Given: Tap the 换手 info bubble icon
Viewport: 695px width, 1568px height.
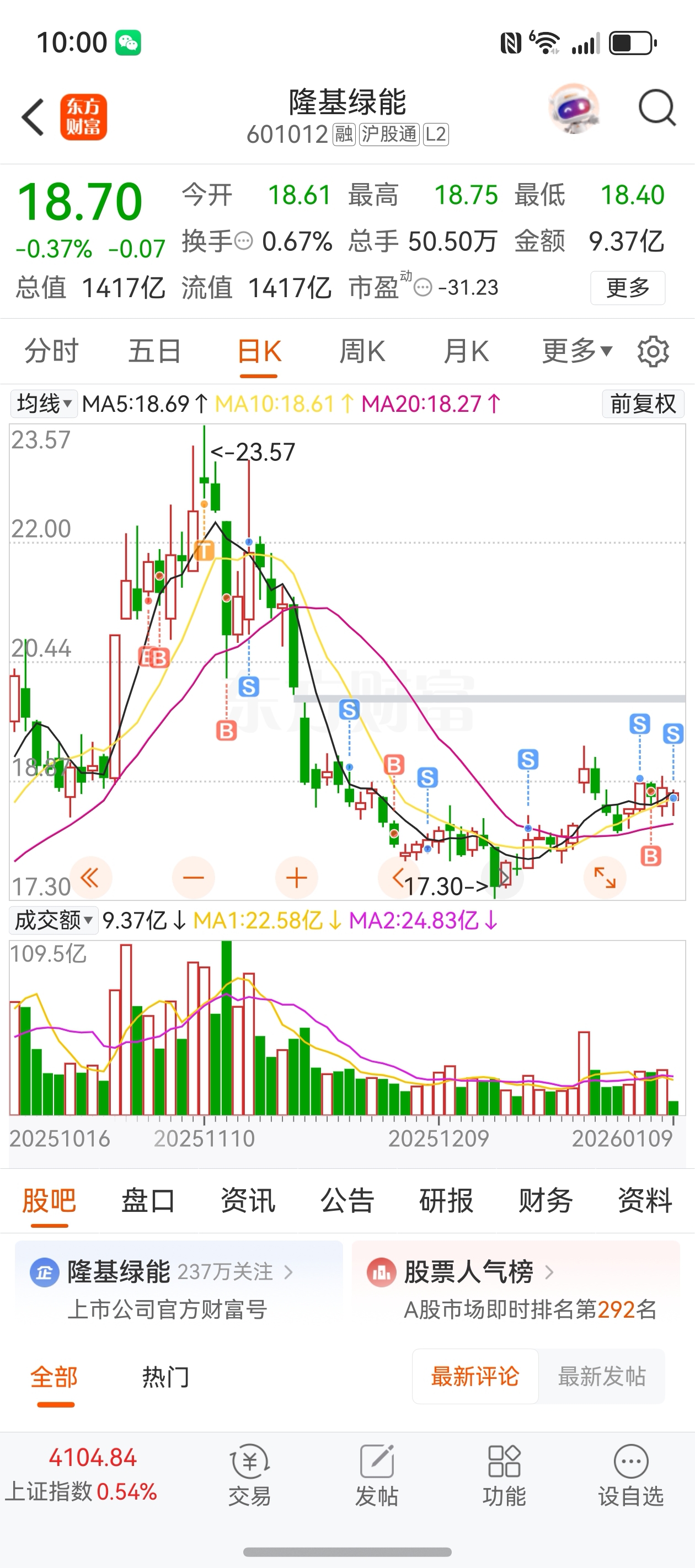Looking at the screenshot, I should tap(244, 241).
